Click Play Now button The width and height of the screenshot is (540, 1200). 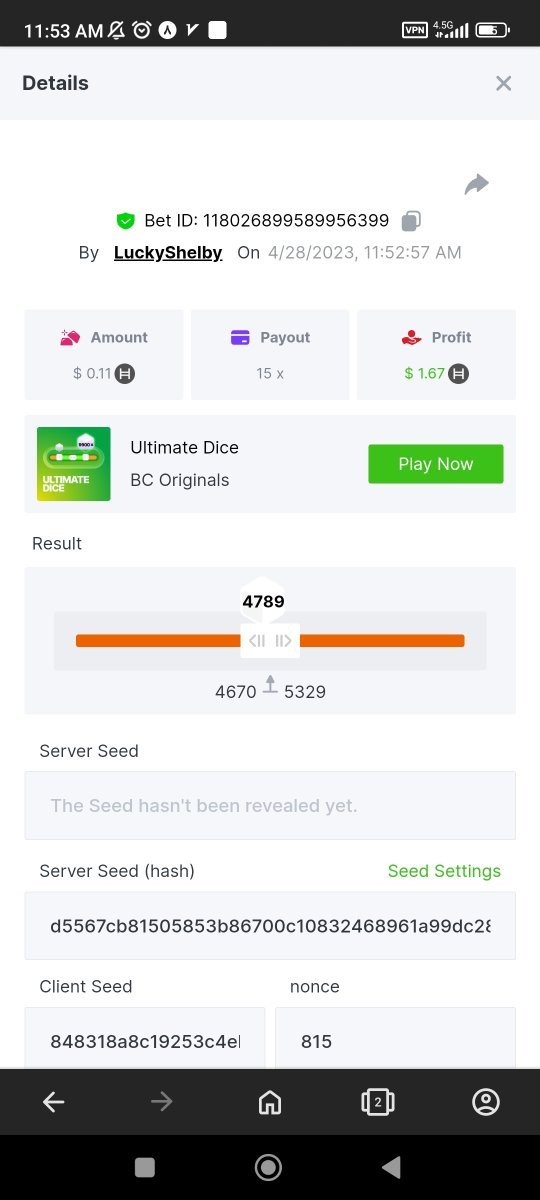point(436,464)
